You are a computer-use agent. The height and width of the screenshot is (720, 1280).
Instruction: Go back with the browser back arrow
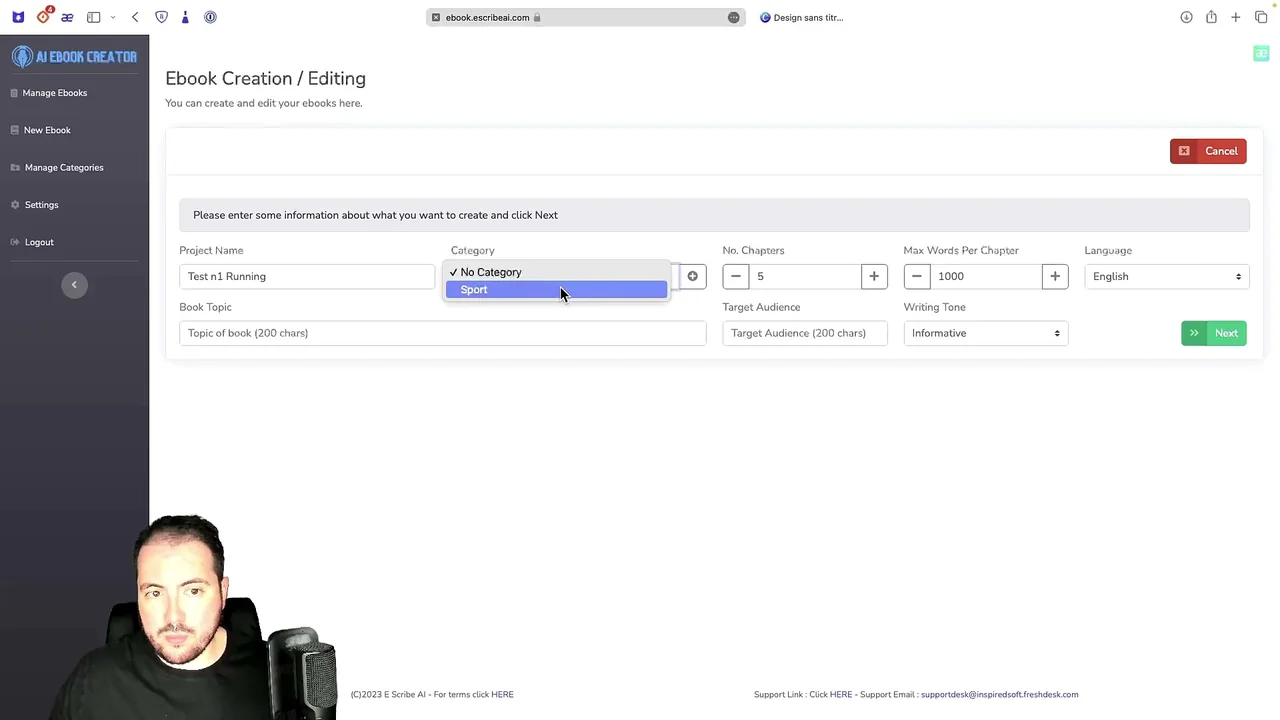(135, 17)
